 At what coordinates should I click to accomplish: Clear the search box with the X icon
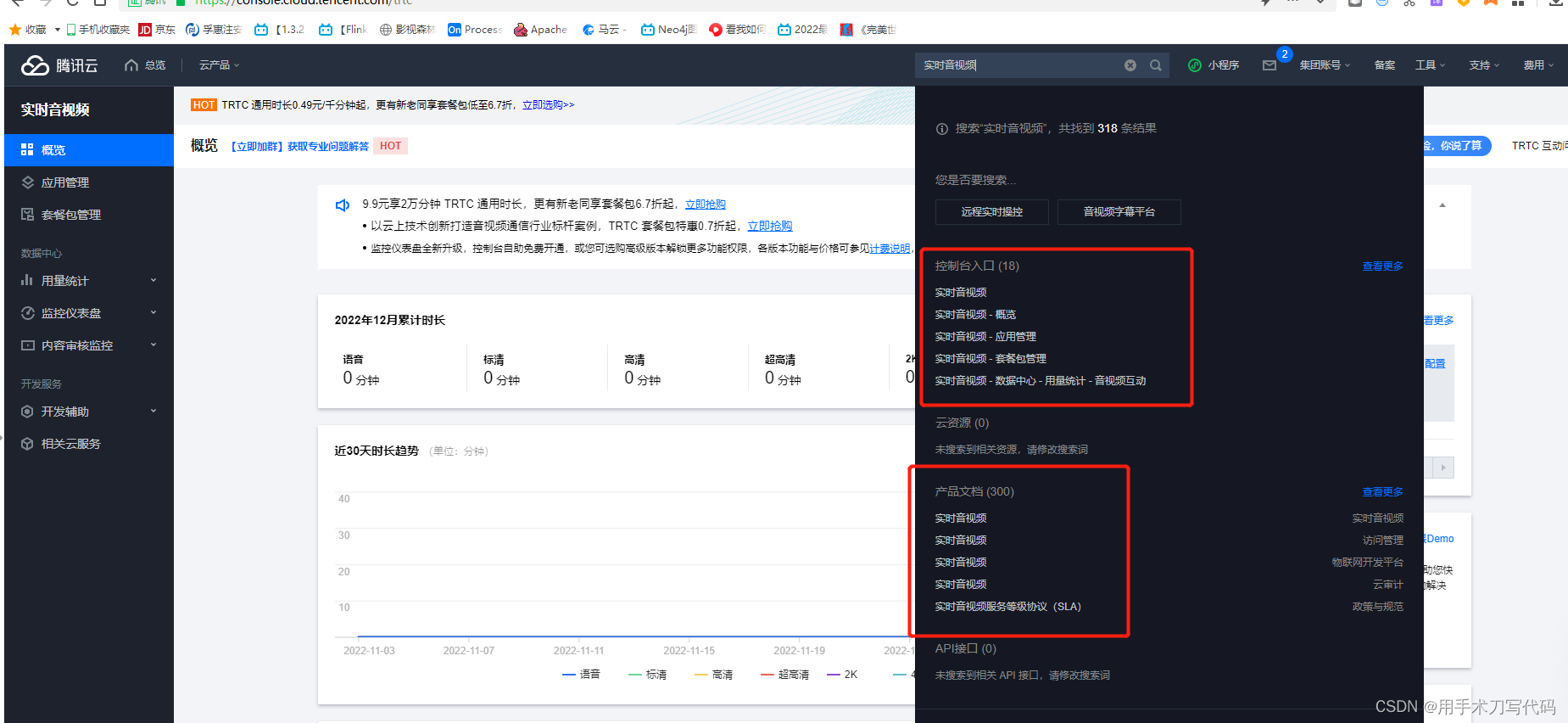click(x=1130, y=65)
